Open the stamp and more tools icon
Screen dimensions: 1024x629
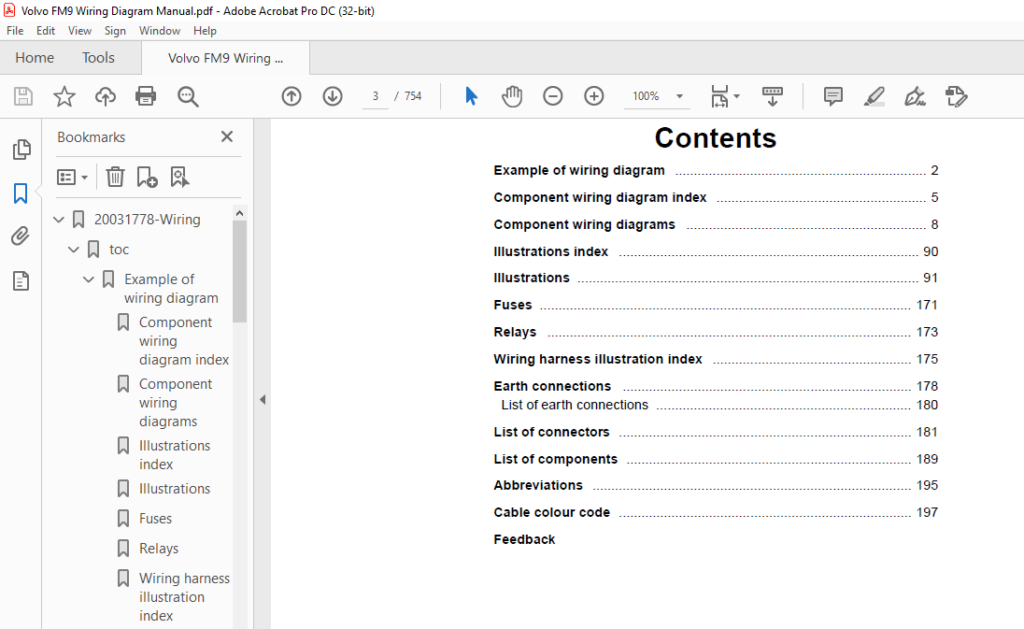tap(956, 97)
